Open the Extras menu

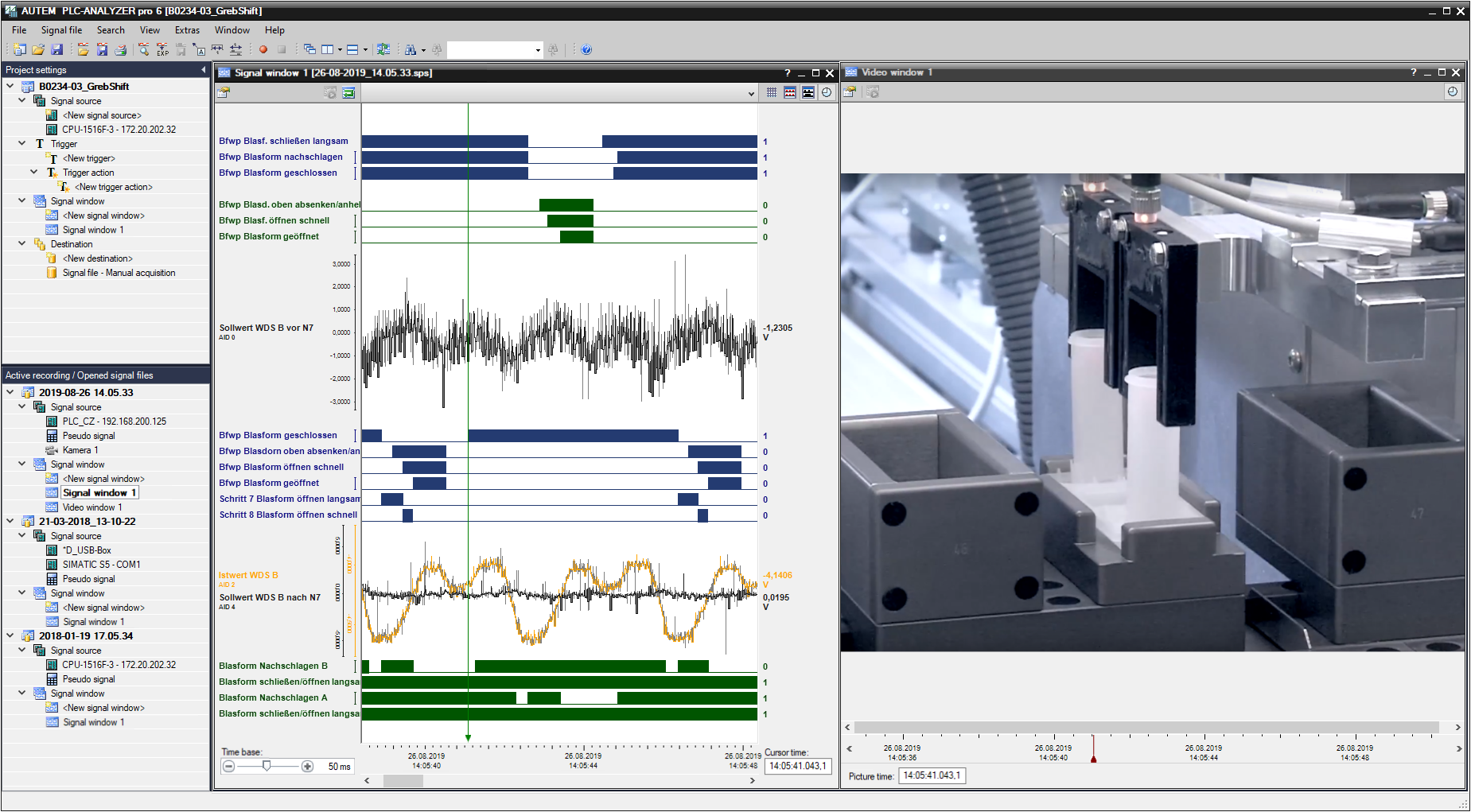[x=188, y=29]
